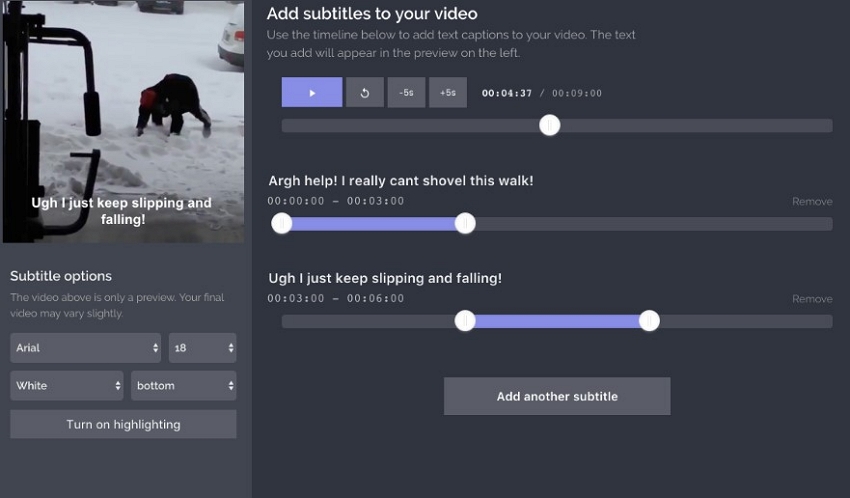Turn on highlighting
850x498 pixels.
coord(123,424)
